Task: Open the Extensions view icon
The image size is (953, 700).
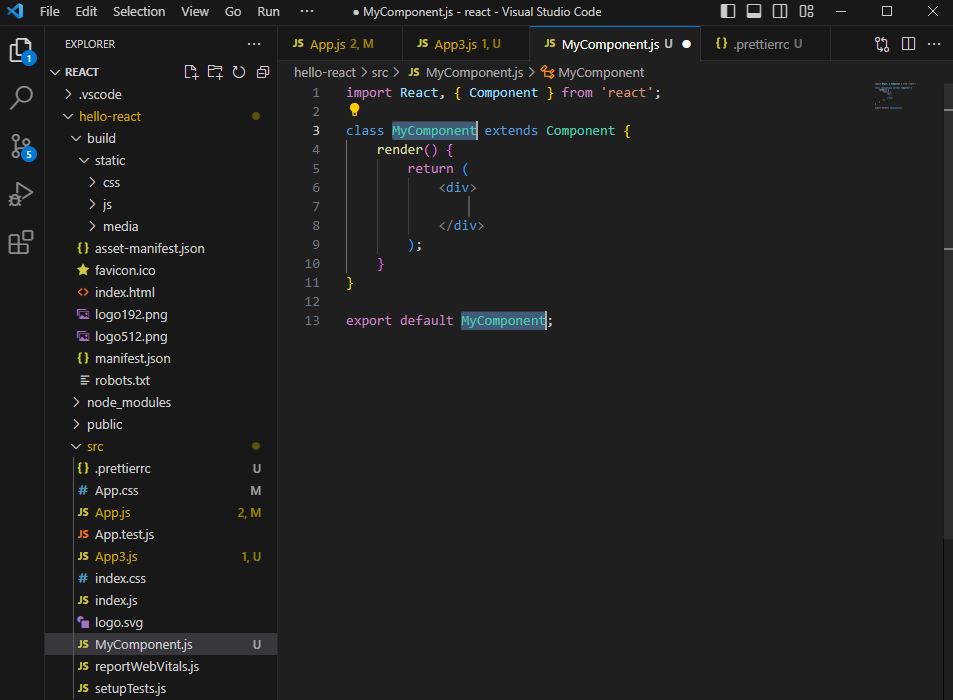Action: click(21, 242)
